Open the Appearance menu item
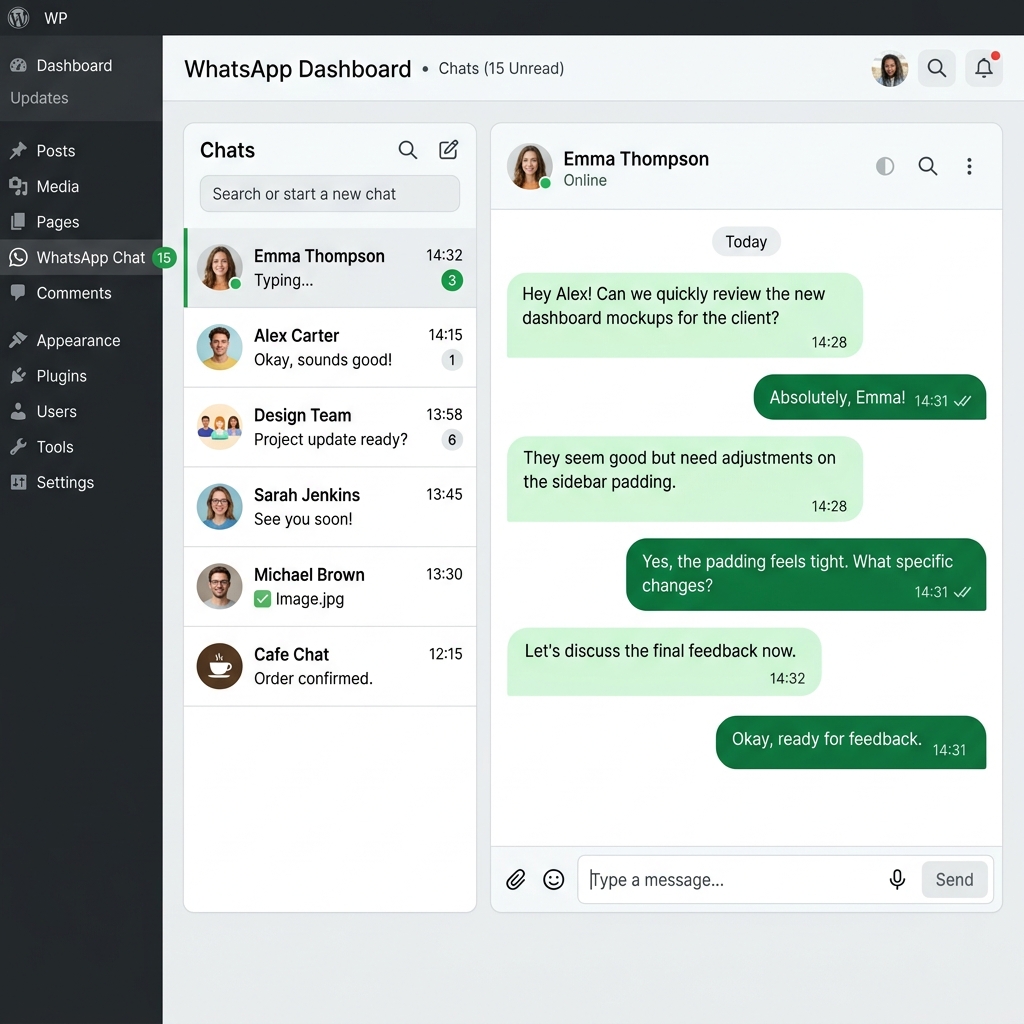 point(81,340)
